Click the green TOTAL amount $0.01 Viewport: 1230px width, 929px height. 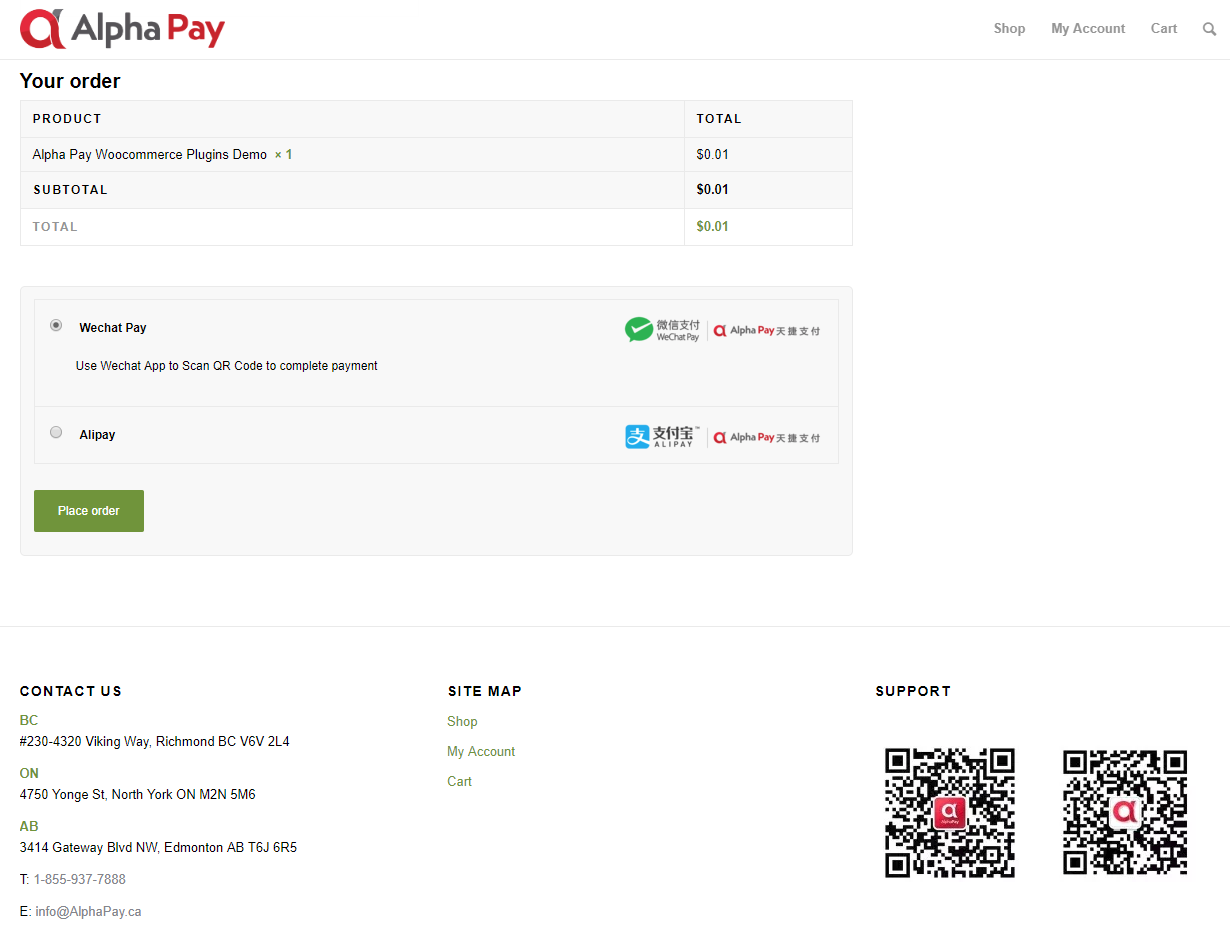(712, 227)
